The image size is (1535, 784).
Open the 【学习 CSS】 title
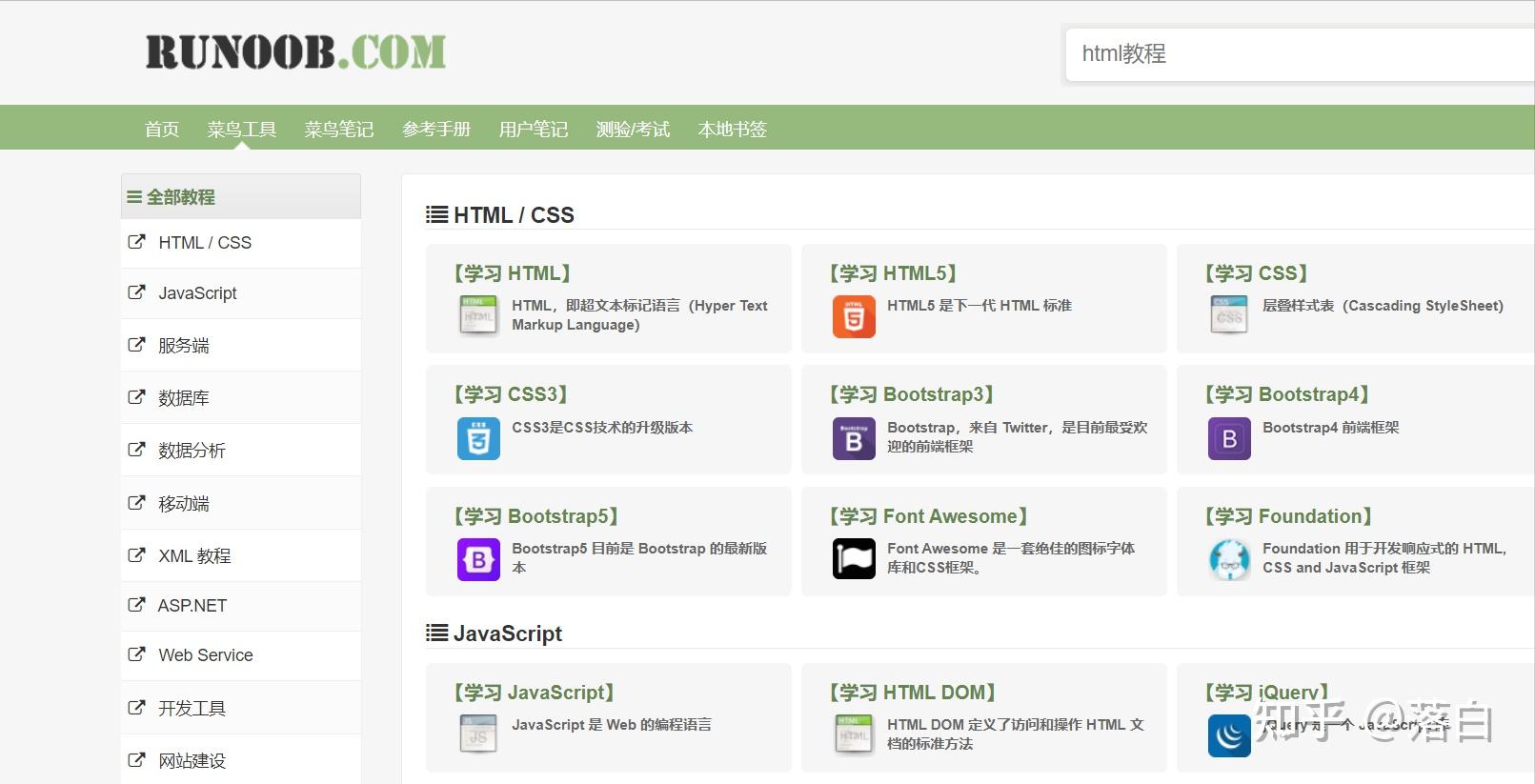(1257, 273)
